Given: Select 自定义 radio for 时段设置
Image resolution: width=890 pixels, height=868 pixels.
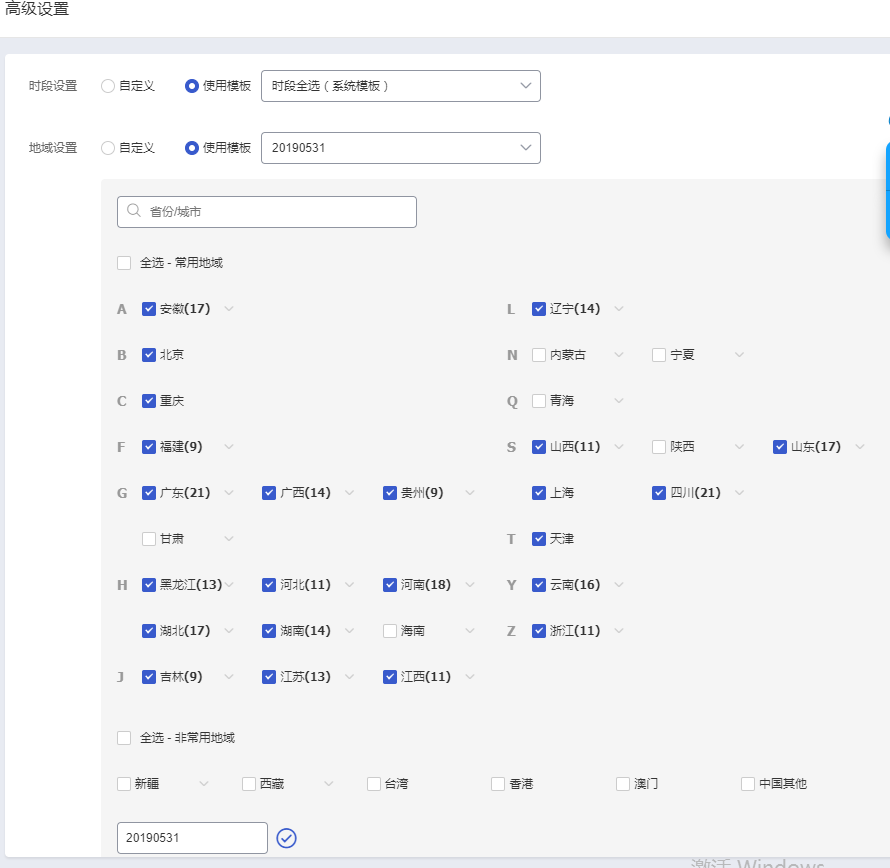Looking at the screenshot, I should coord(108,86).
